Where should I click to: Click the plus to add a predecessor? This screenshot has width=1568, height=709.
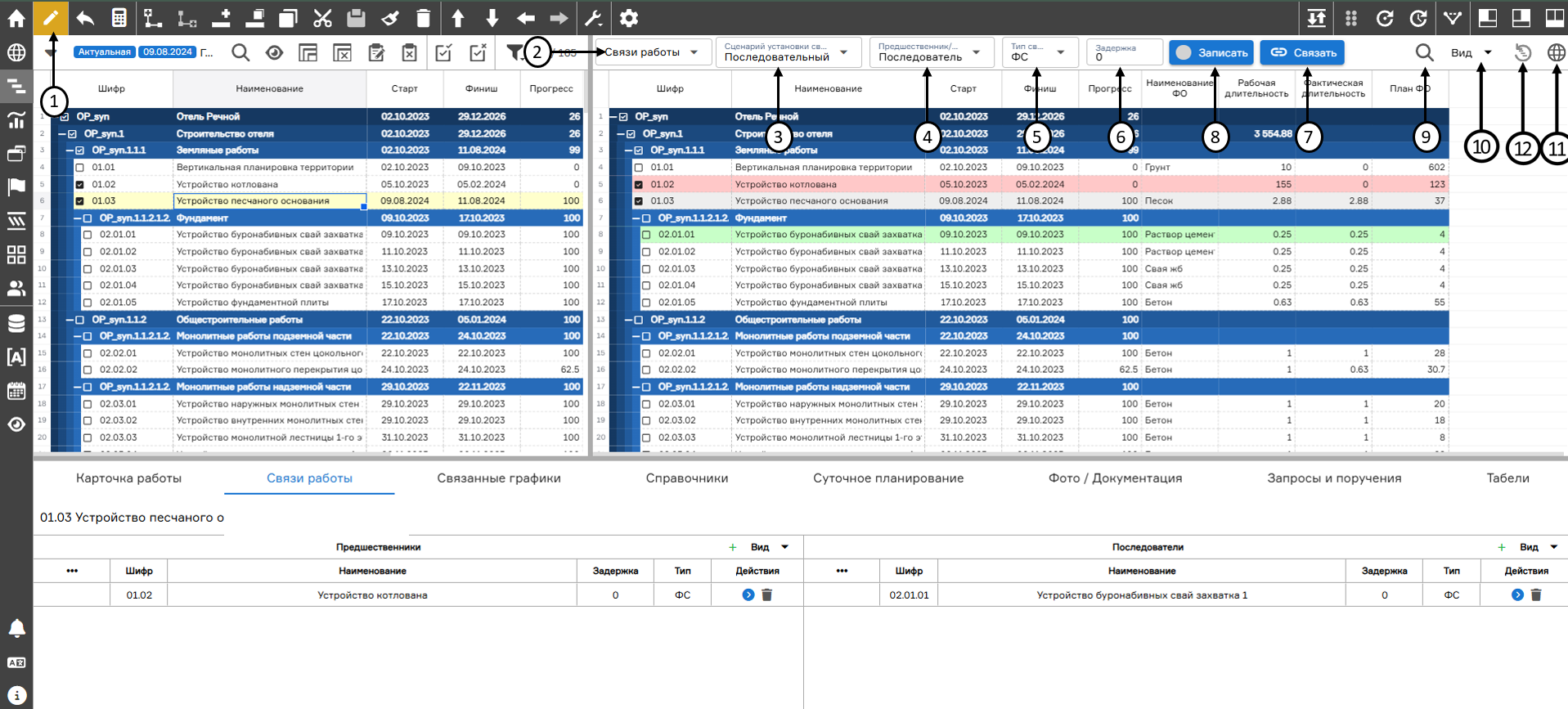[732, 547]
